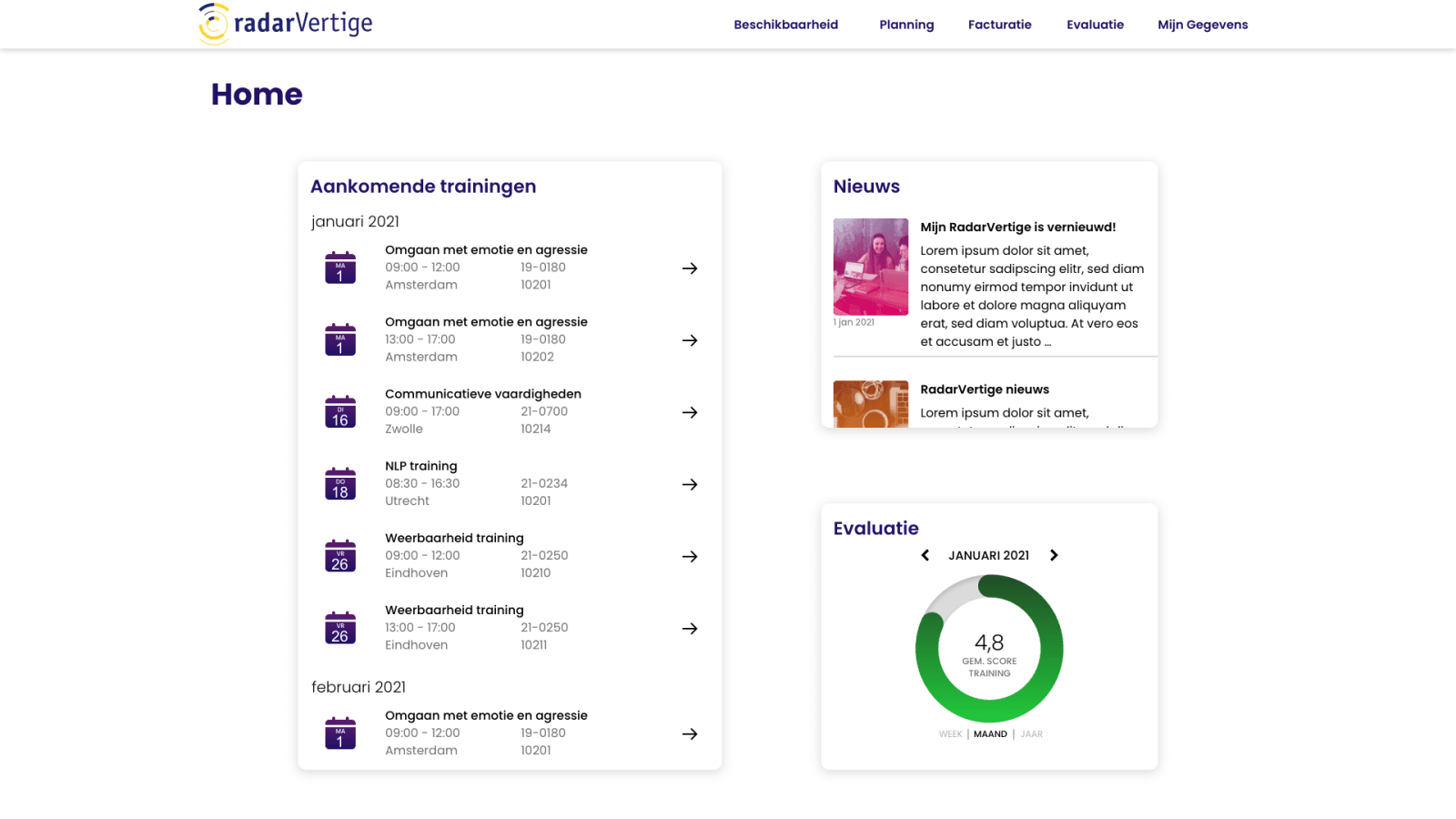Open the Facturatie menu item
Image resolution: width=1456 pixels, height=819 pixels.
click(999, 25)
